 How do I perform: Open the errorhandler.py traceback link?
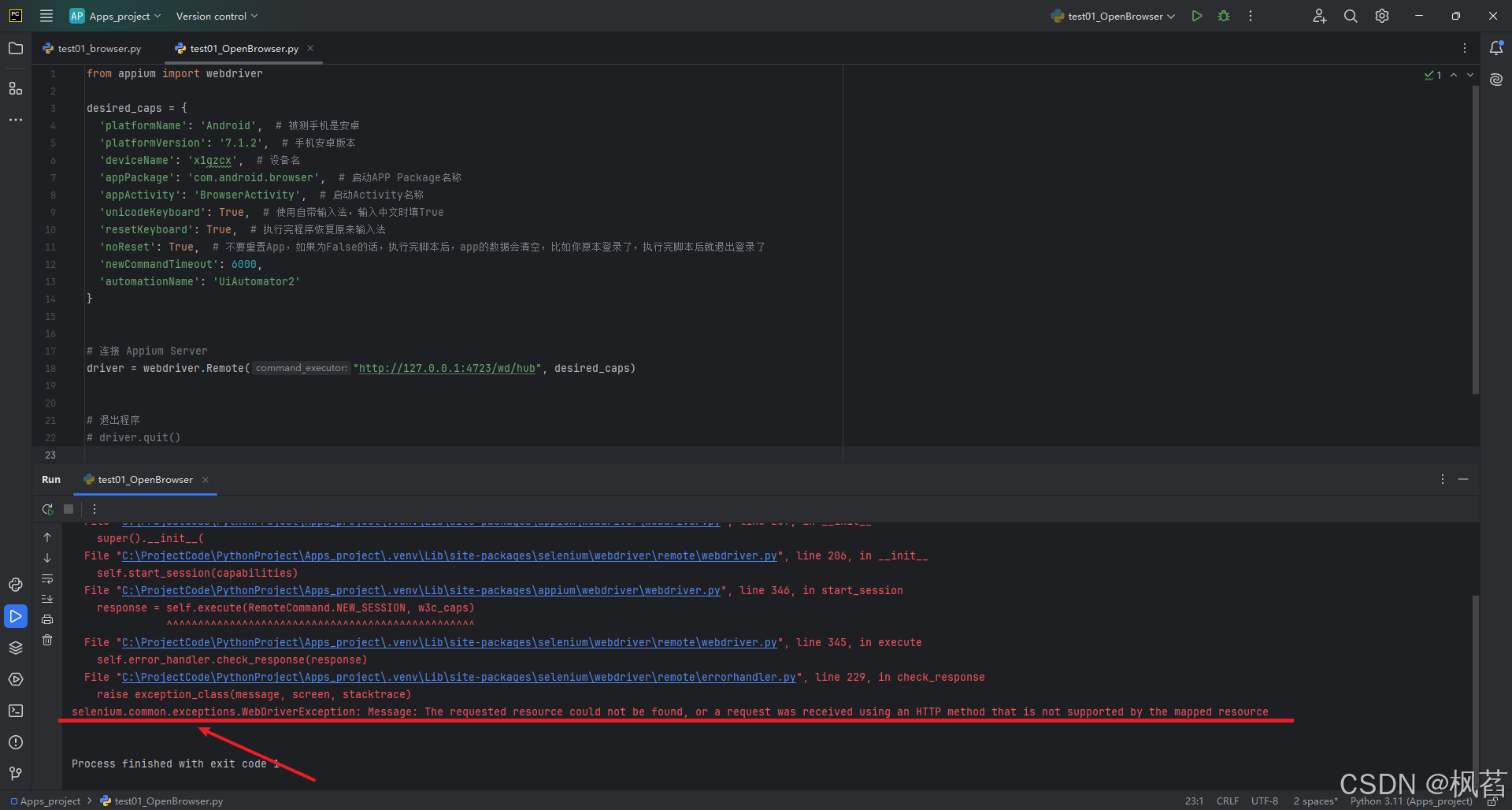point(459,678)
